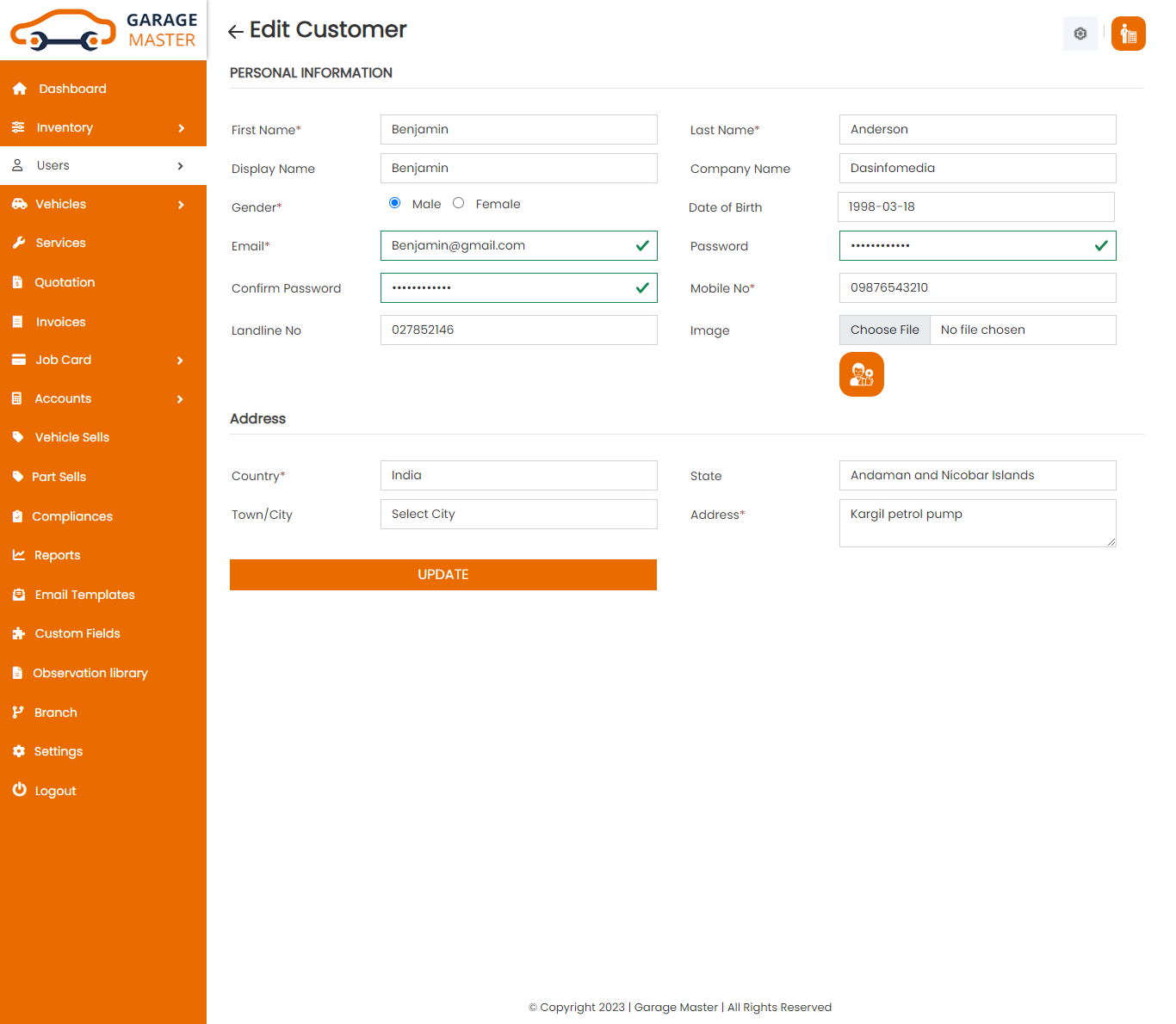Click into the Mobile No input field
Image resolution: width=1176 pixels, height=1024 pixels.
click(x=977, y=288)
